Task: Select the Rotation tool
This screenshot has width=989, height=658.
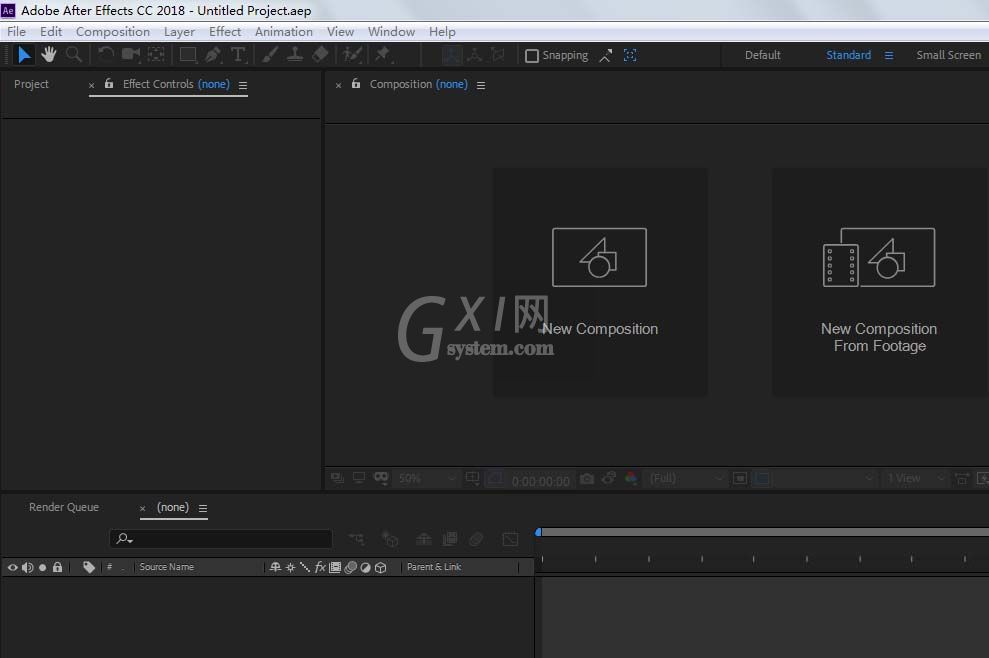Action: click(106, 55)
